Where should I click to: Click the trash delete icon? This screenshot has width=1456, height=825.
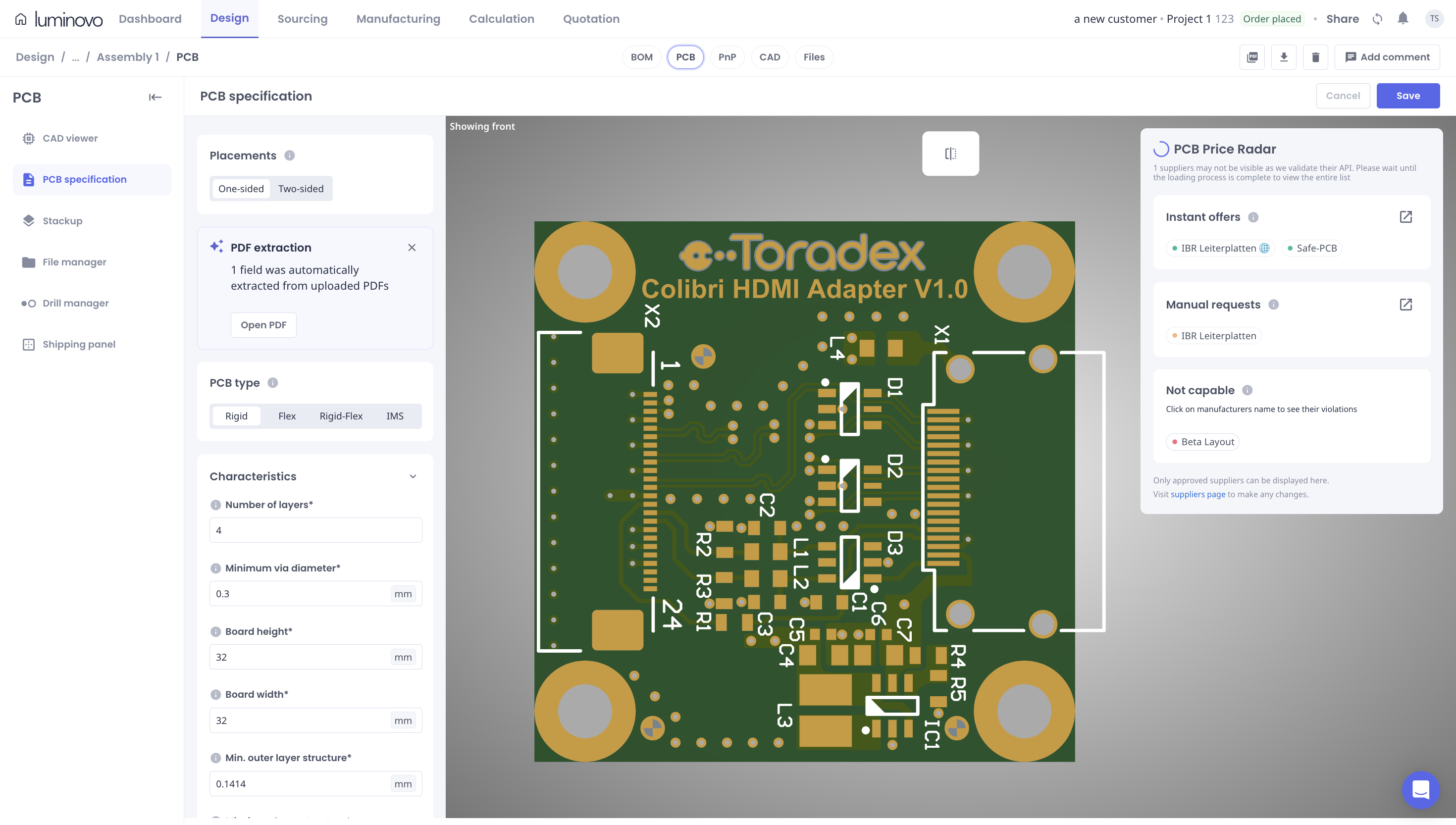pos(1315,57)
